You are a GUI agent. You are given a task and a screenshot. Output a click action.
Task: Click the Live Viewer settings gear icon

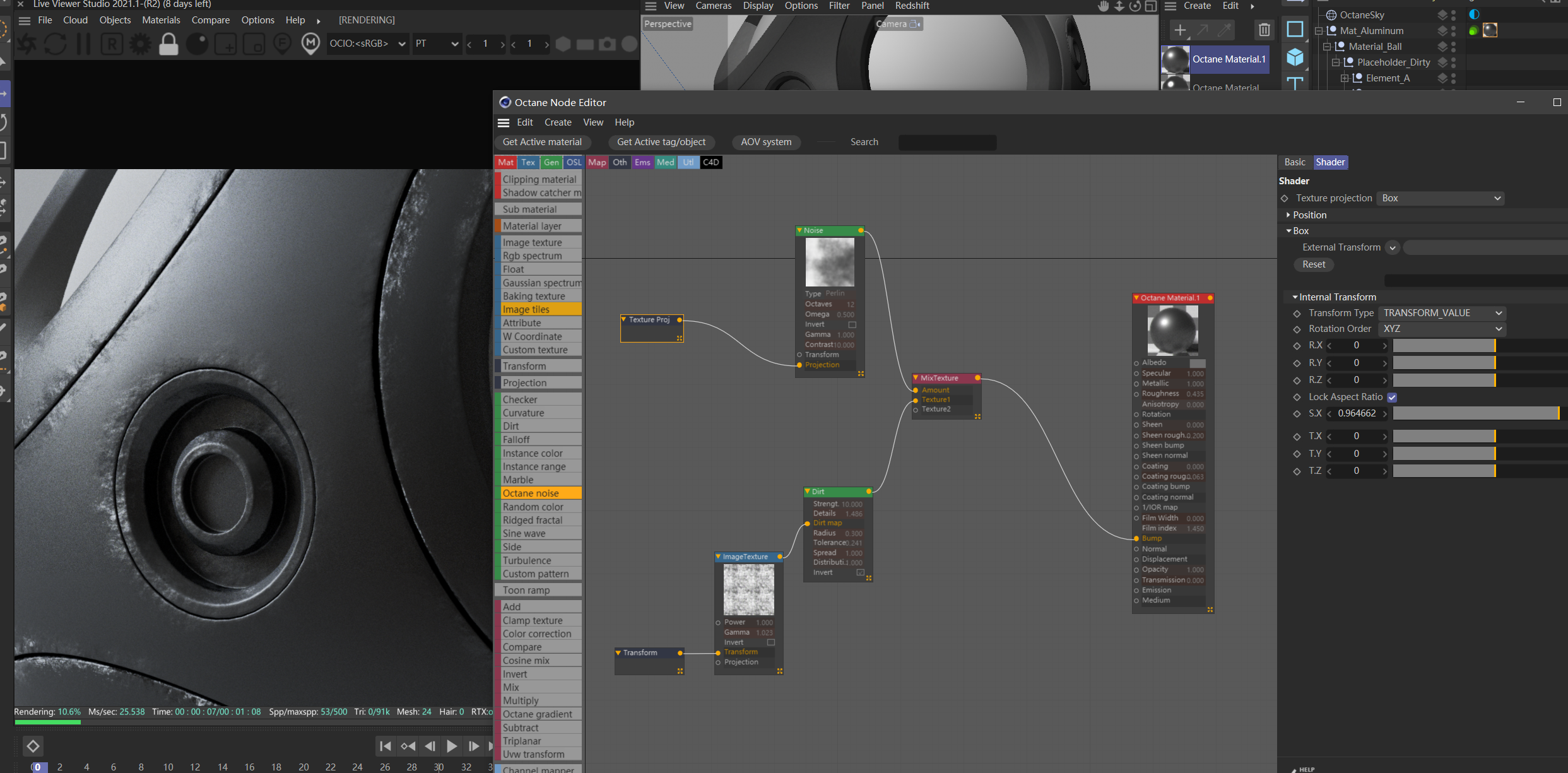(140, 44)
